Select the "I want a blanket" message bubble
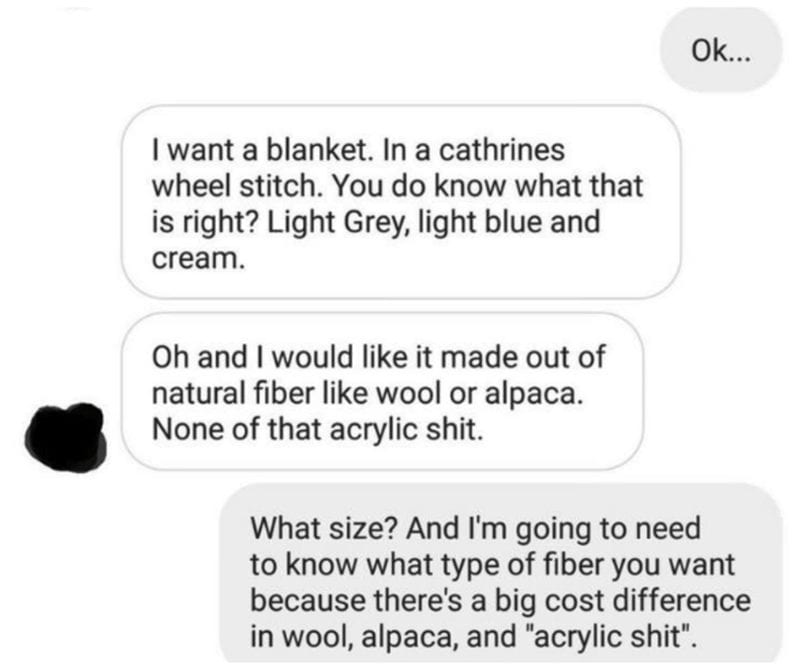 (x=401, y=202)
